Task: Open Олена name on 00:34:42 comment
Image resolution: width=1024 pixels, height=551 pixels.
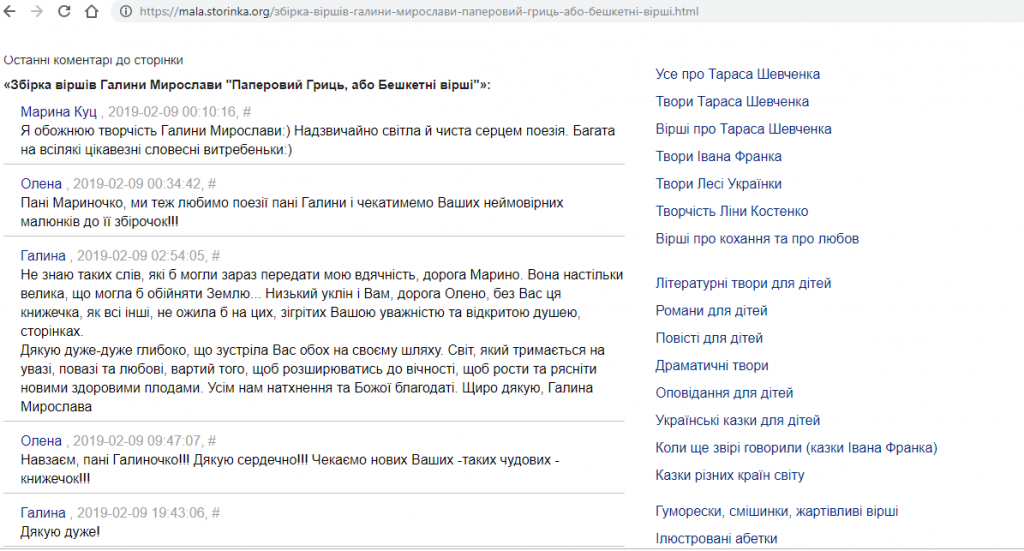Action: click(41, 183)
